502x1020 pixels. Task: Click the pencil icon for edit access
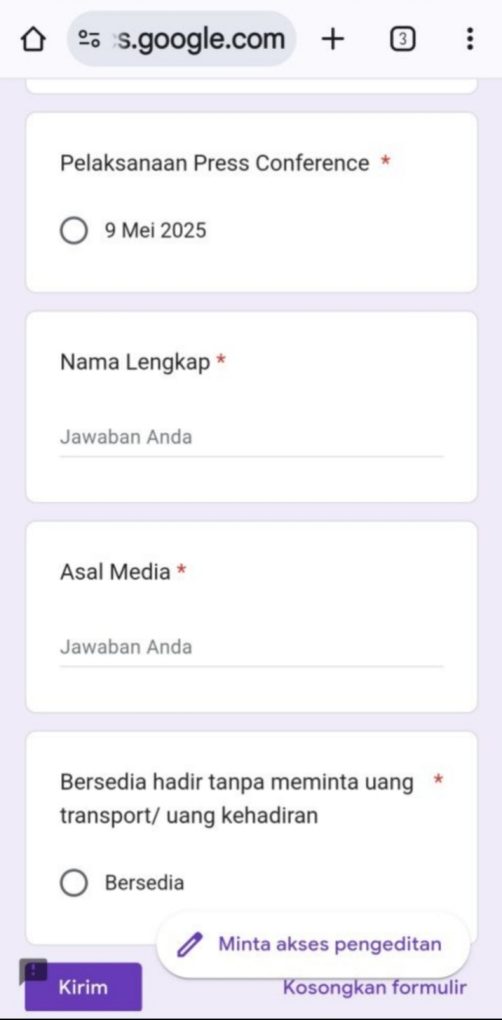click(190, 945)
